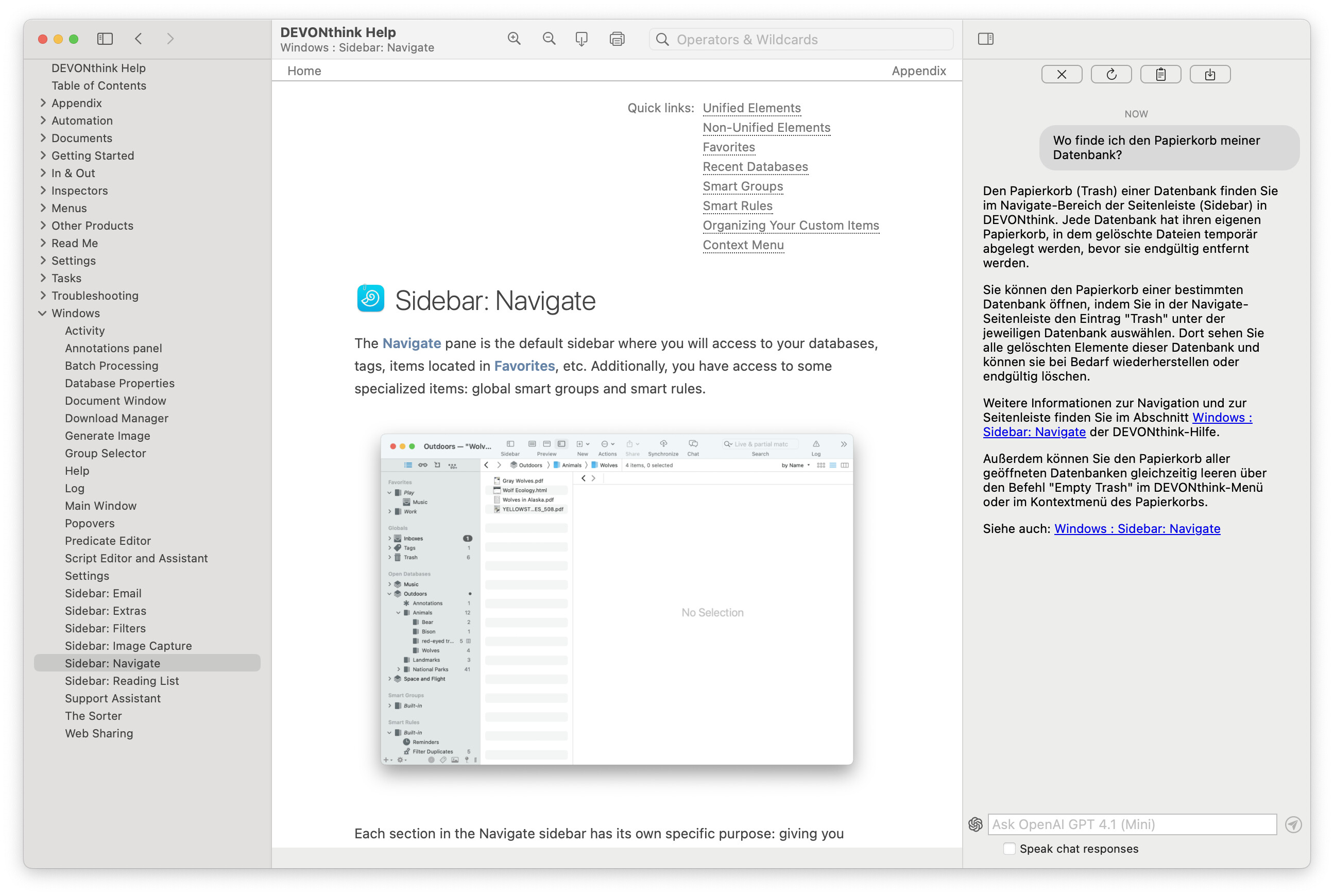The width and height of the screenshot is (1334, 896).
Task: Open Sidebar: Reading List help page
Action: click(122, 681)
